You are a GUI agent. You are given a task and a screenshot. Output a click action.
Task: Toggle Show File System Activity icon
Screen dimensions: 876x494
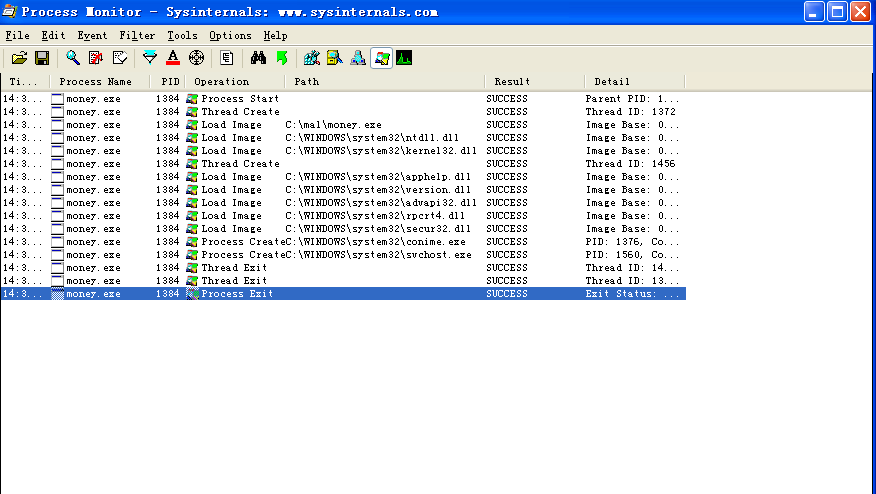[x=335, y=58]
